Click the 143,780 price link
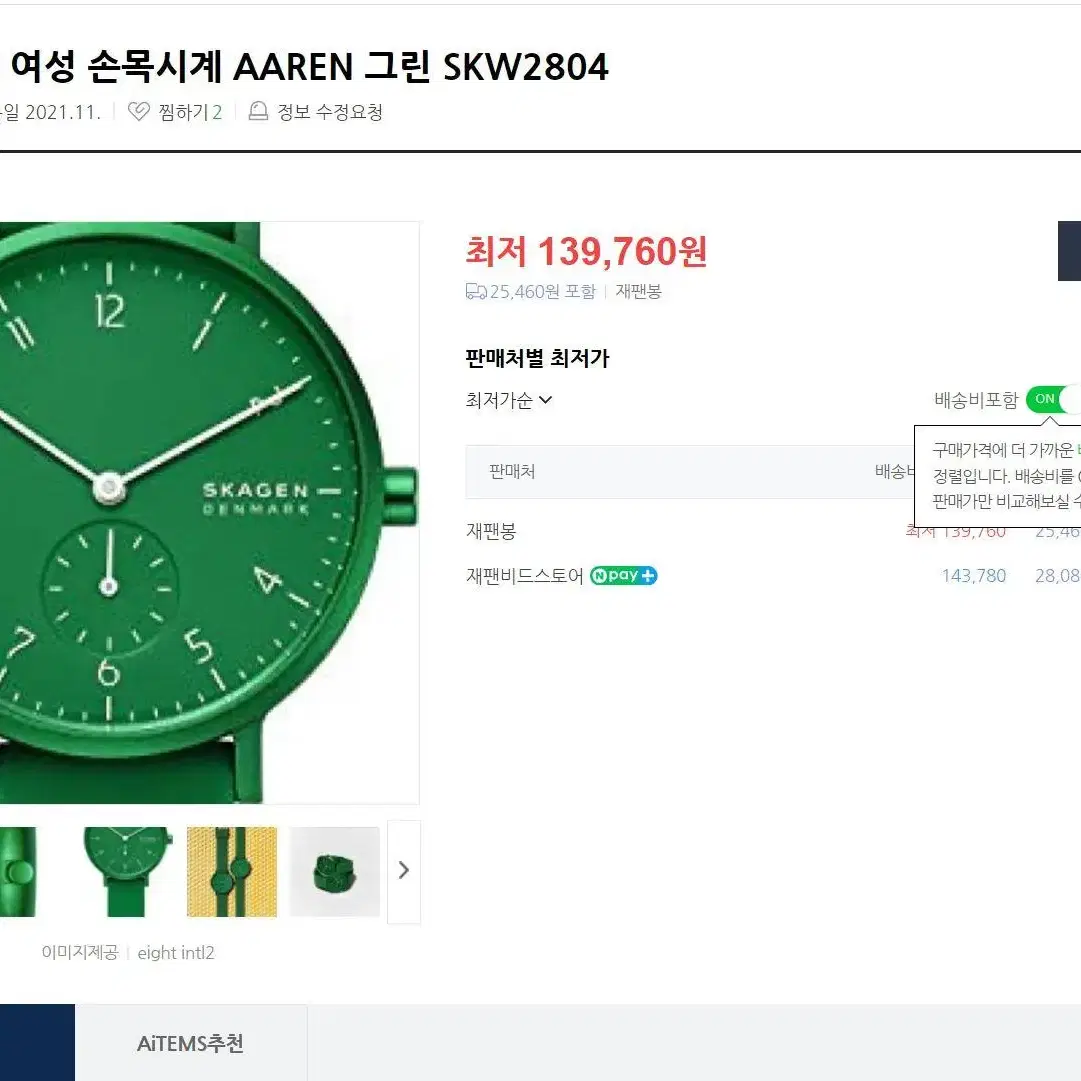Image resolution: width=1081 pixels, height=1081 pixels. pyautogui.click(x=973, y=576)
